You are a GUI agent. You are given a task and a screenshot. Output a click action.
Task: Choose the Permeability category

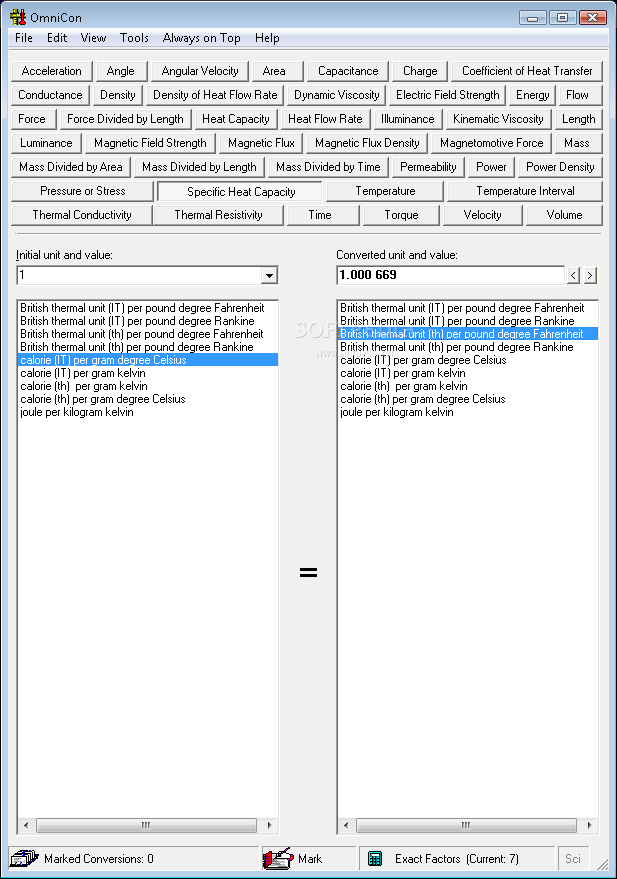(428, 168)
